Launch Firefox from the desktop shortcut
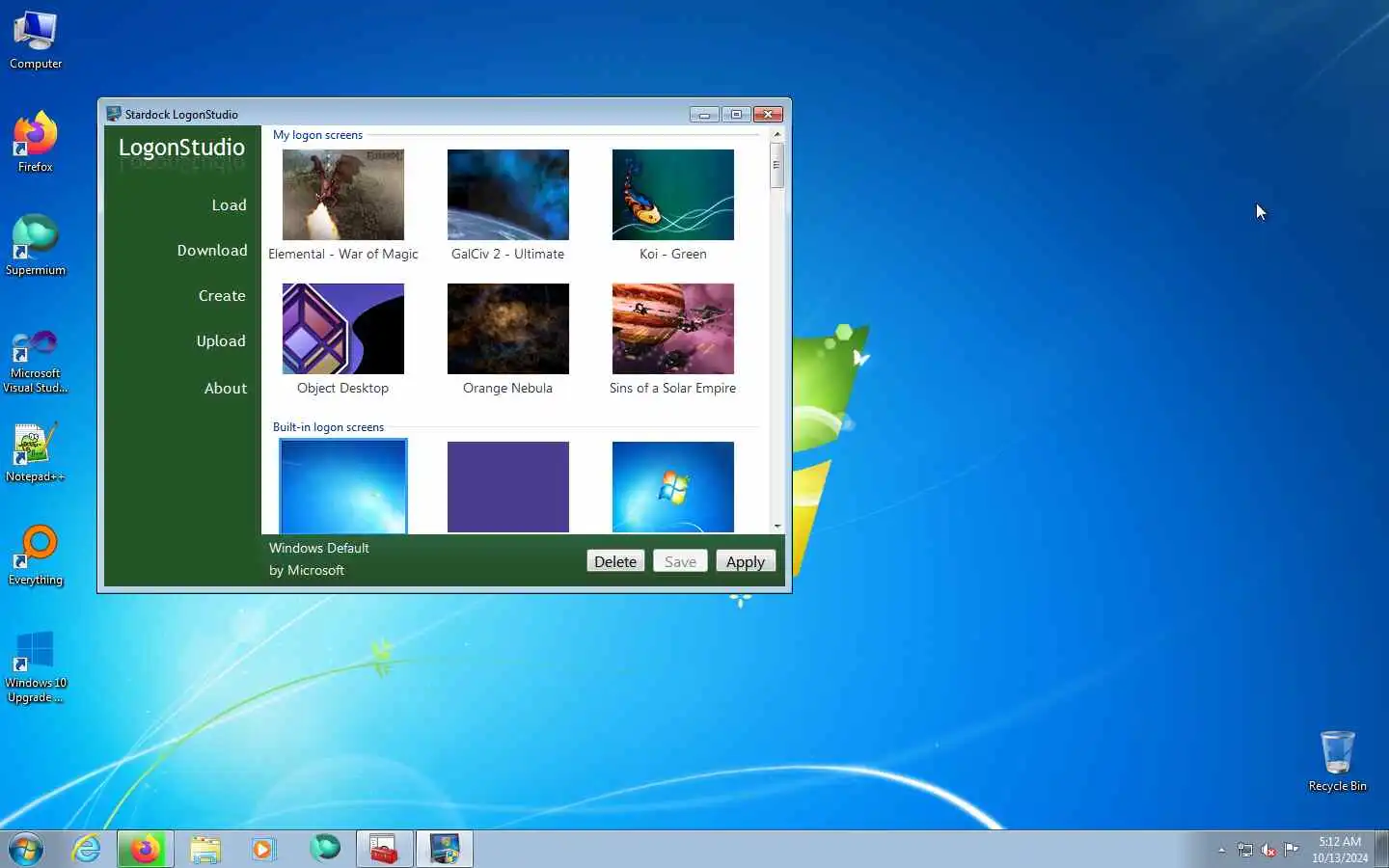The height and width of the screenshot is (868, 1389). (36, 143)
